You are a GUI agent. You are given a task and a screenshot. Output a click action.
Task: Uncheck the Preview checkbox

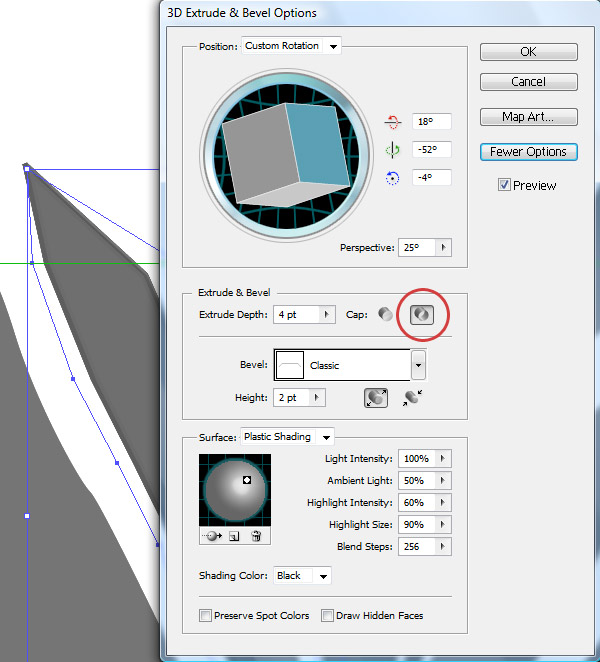point(504,185)
